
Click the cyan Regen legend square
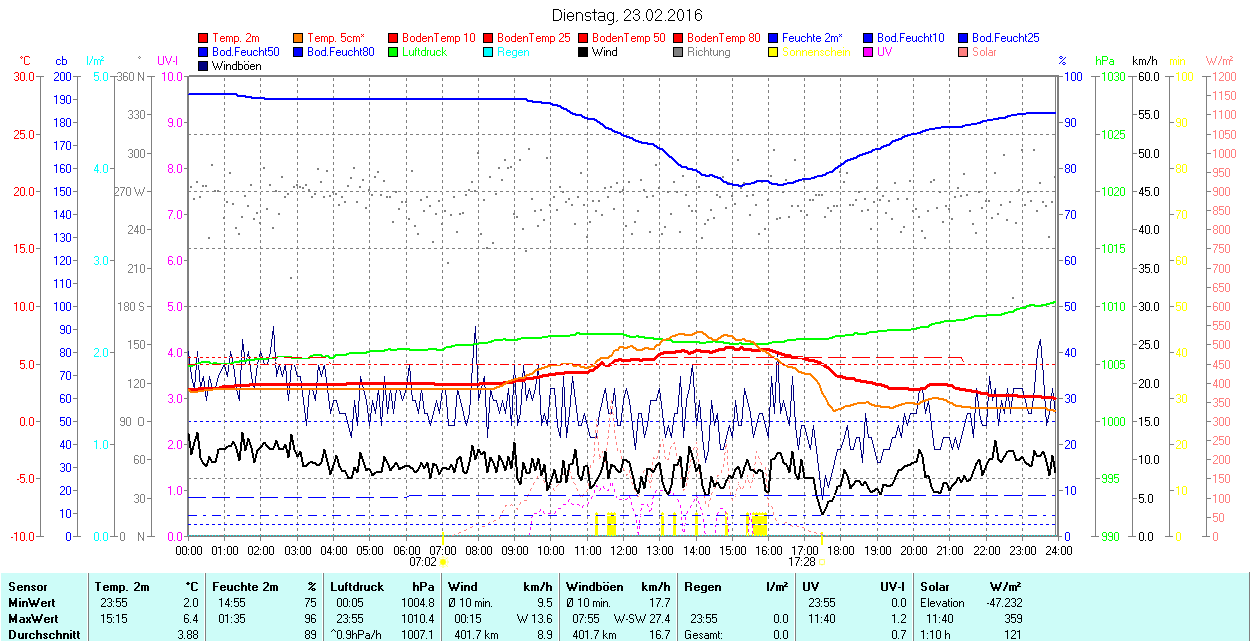tap(489, 52)
